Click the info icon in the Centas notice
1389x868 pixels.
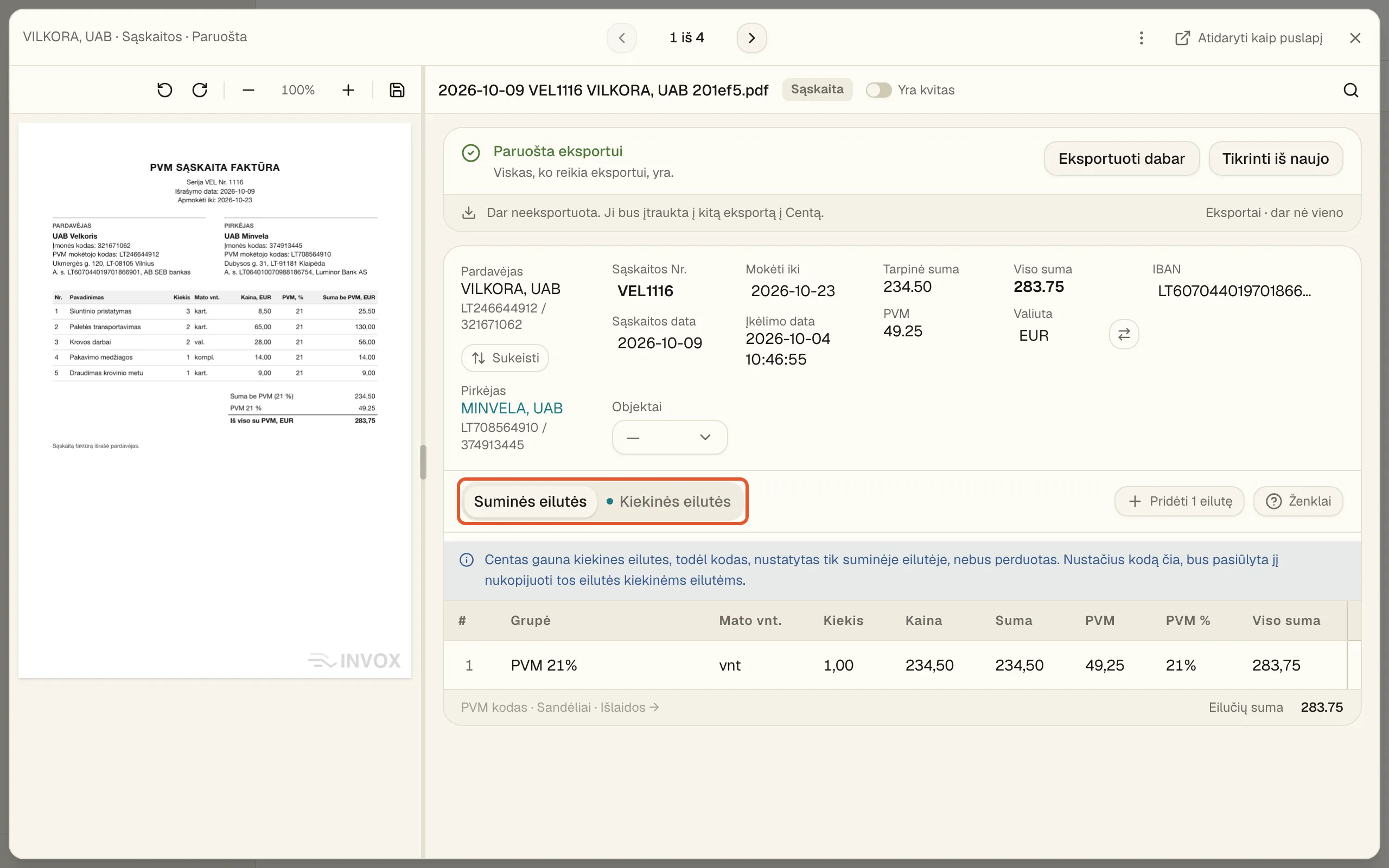click(x=467, y=560)
